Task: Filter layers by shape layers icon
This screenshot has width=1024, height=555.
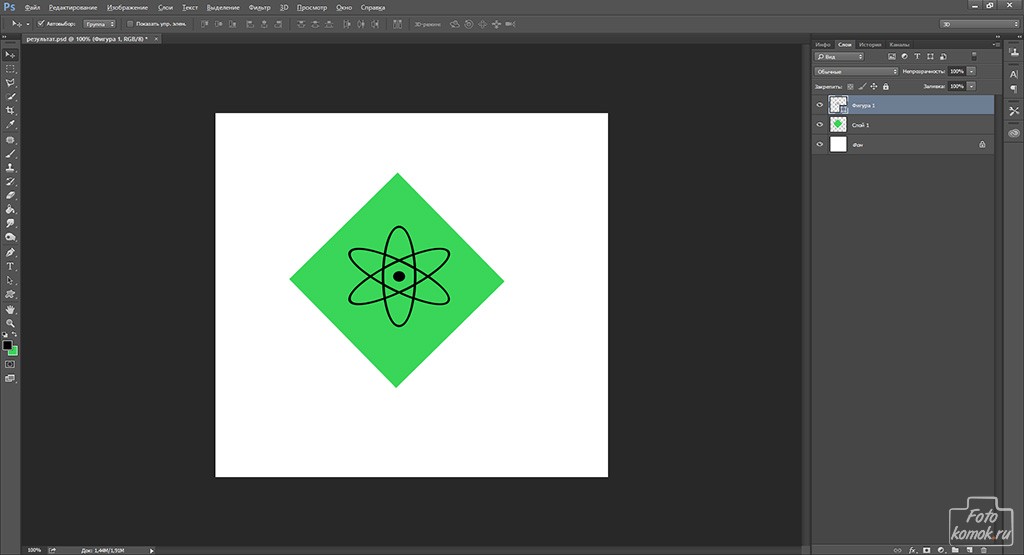Action: coord(930,57)
